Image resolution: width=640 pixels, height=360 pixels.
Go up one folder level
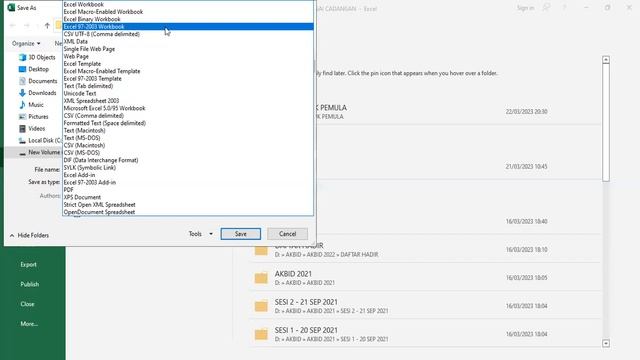(x=47, y=26)
